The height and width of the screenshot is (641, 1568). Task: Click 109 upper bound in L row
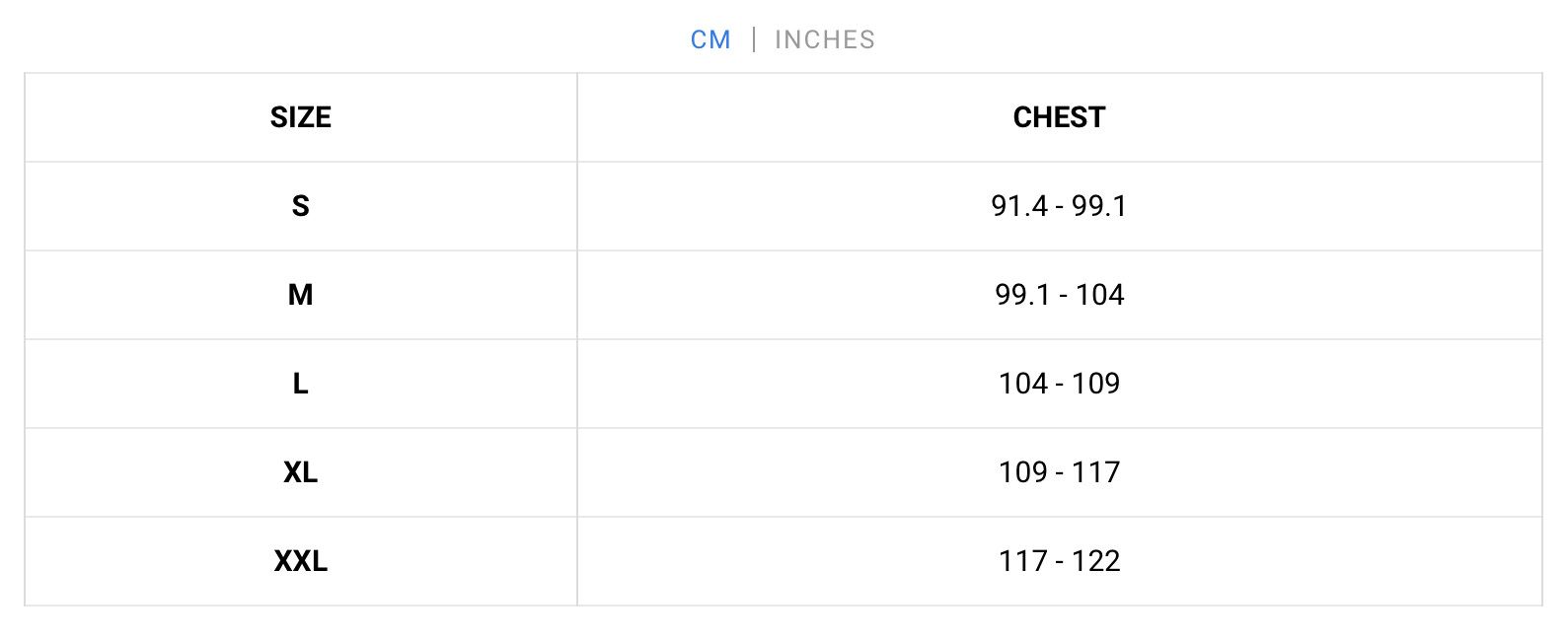1096,384
